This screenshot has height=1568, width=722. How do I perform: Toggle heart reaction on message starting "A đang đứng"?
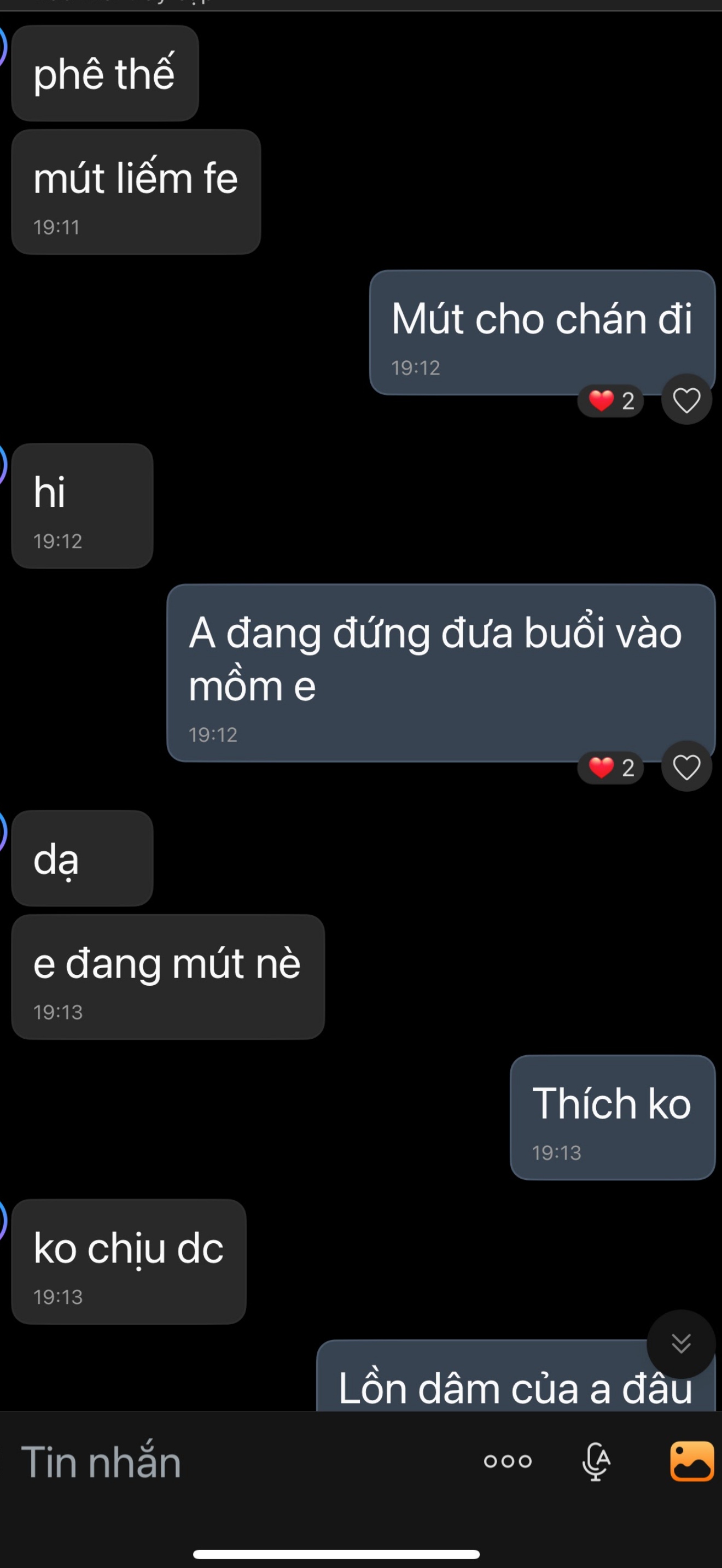pos(686,767)
